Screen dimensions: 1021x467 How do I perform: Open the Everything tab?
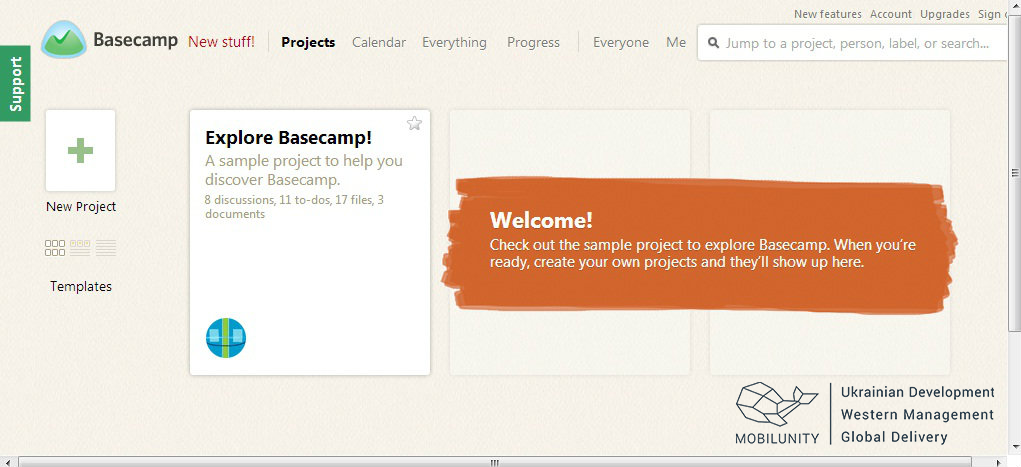[x=455, y=42]
